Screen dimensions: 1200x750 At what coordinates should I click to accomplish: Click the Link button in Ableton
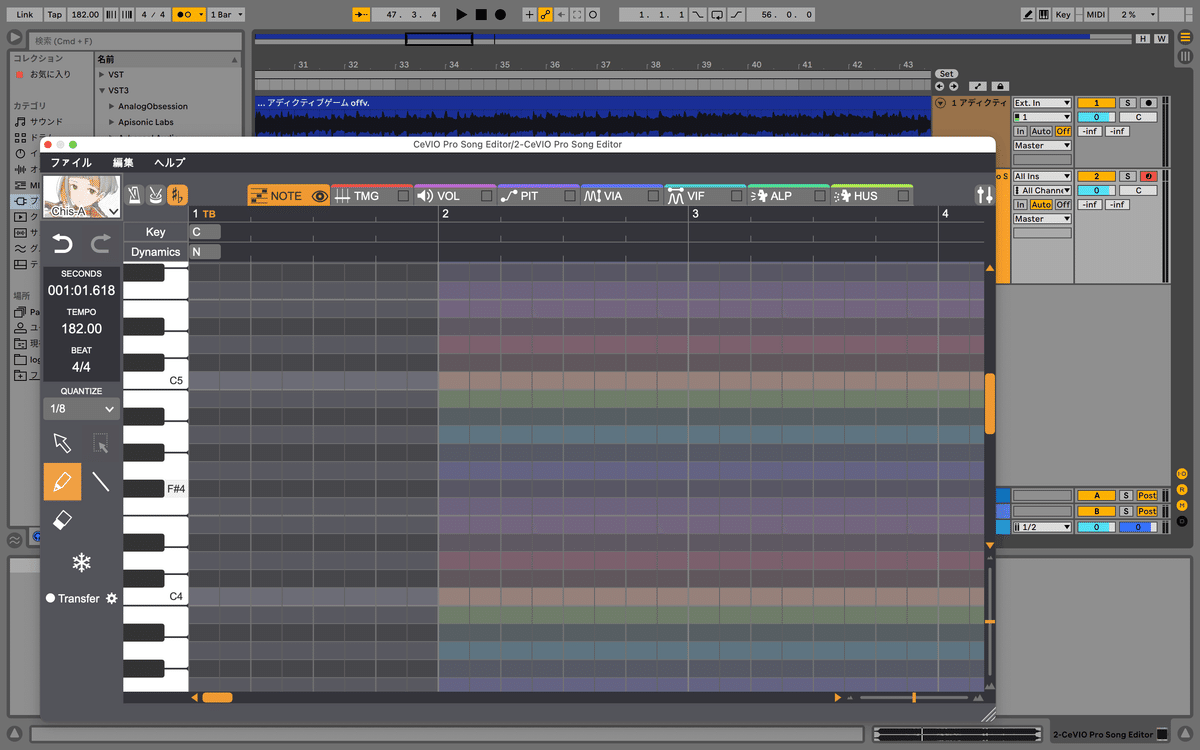tap(25, 15)
